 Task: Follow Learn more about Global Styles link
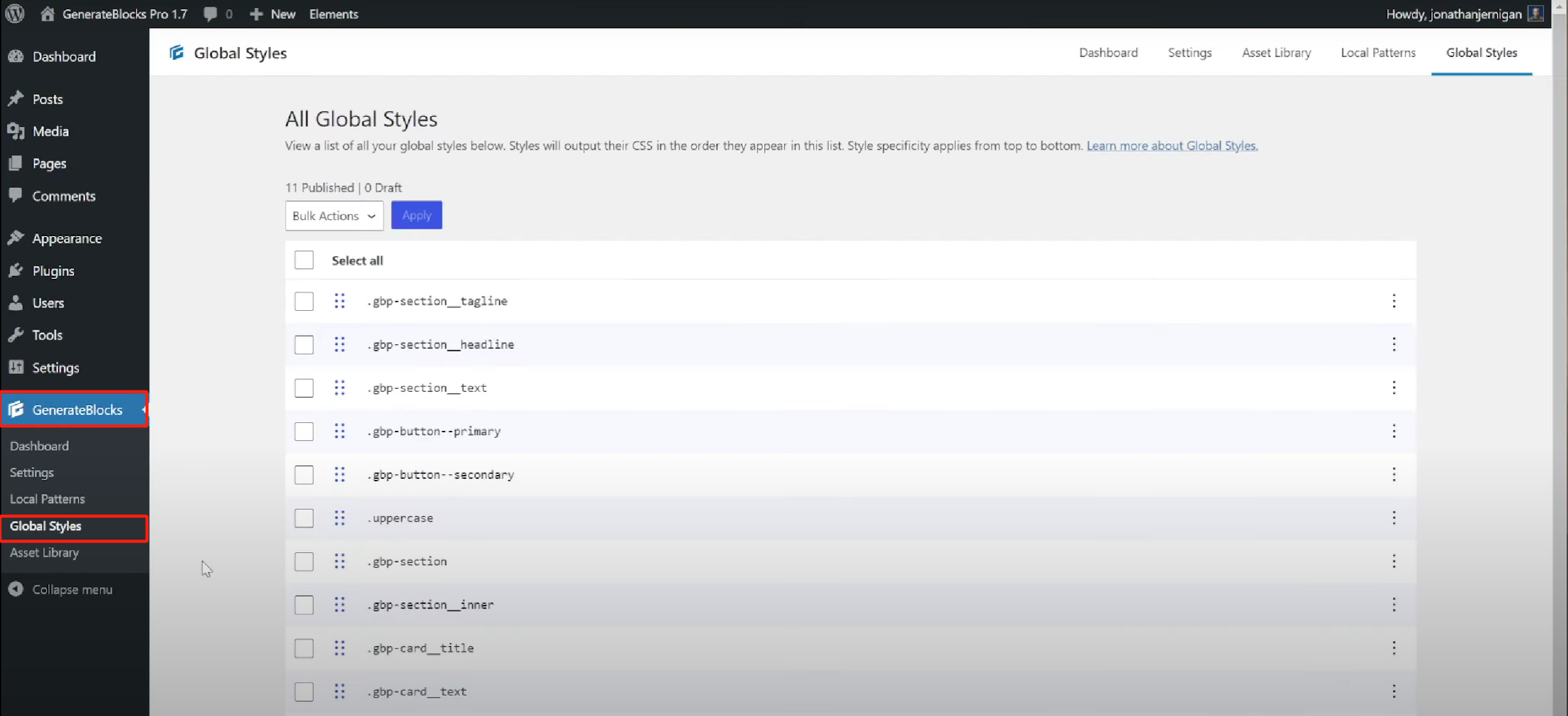(1172, 146)
